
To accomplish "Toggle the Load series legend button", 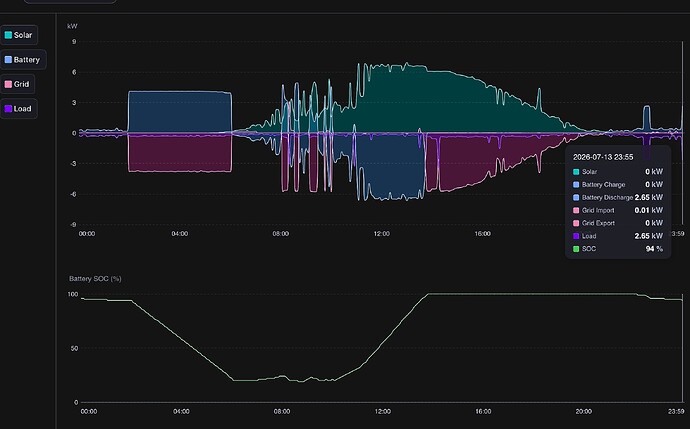I will pyautogui.click(x=18, y=109).
